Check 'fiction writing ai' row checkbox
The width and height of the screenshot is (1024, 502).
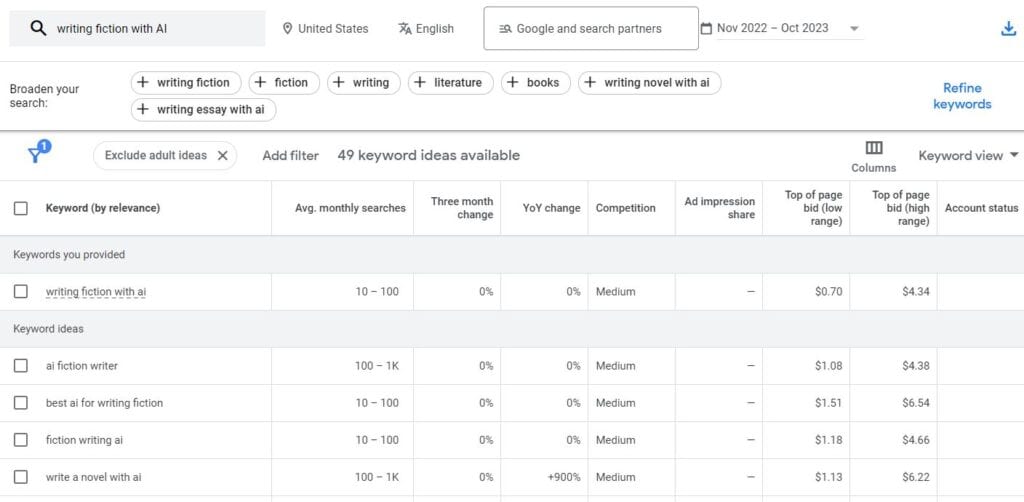tap(21, 440)
